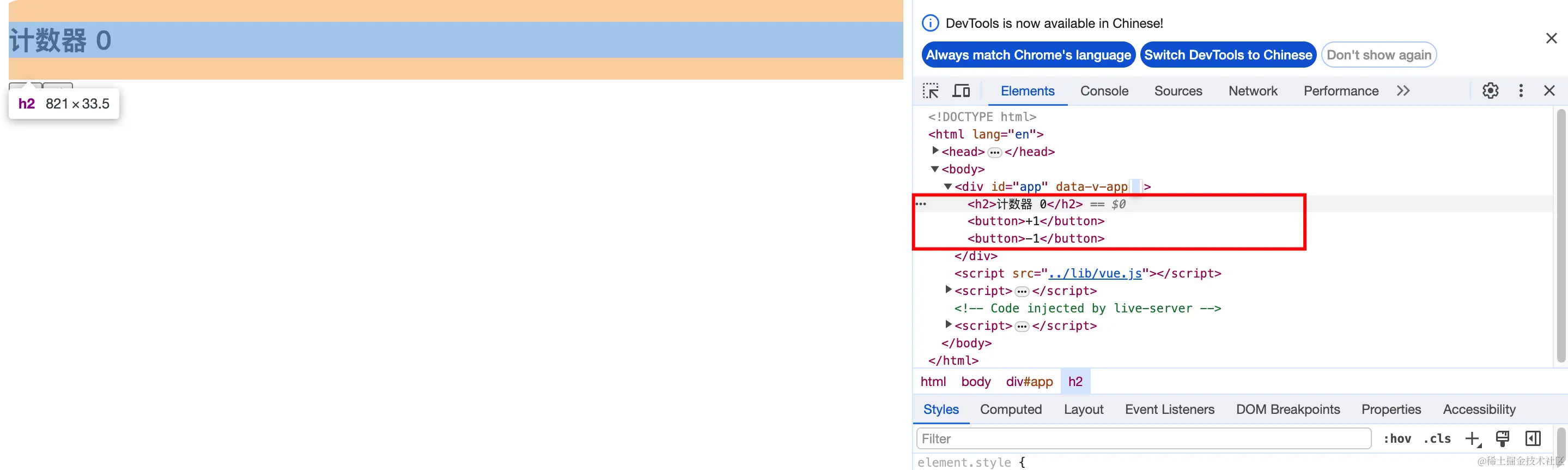The height and width of the screenshot is (470, 1568).
Task: Click Always match Chrome's language button
Action: (1028, 55)
